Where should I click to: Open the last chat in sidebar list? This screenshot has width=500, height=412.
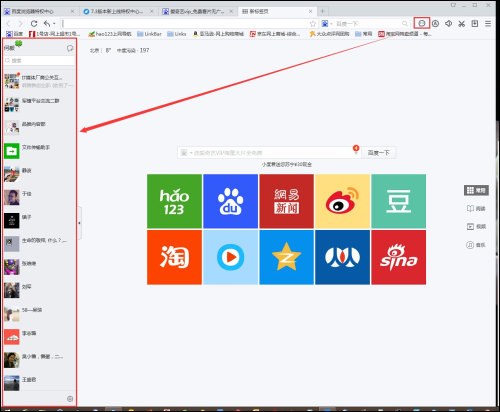pyautogui.click(x=39, y=383)
